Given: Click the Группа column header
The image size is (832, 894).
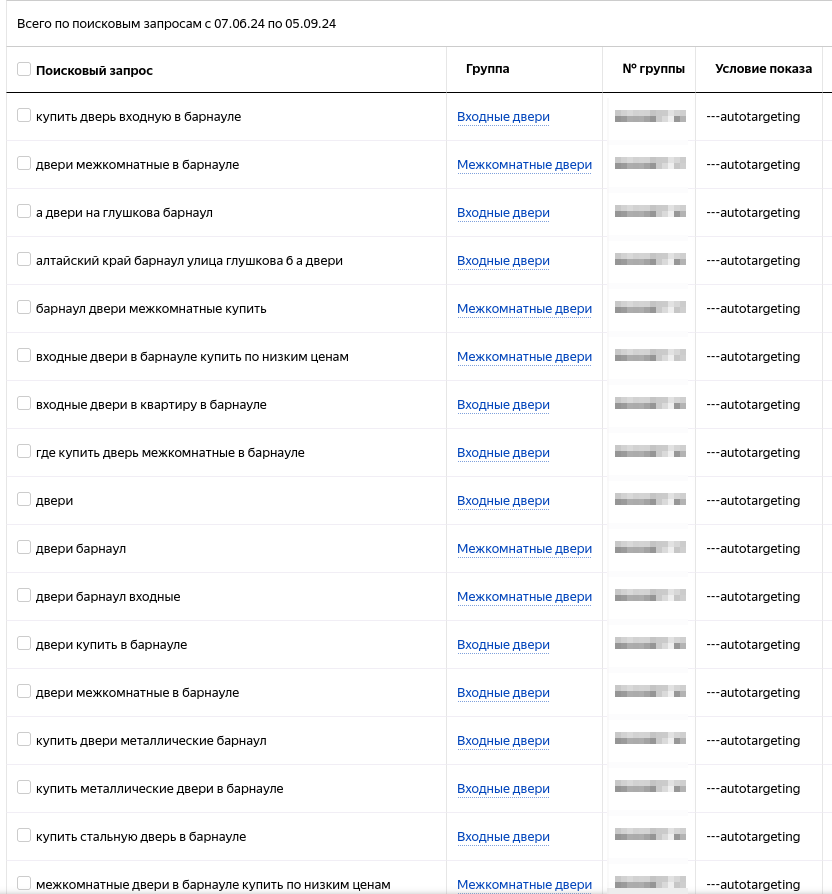Looking at the screenshot, I should pyautogui.click(x=487, y=69).
